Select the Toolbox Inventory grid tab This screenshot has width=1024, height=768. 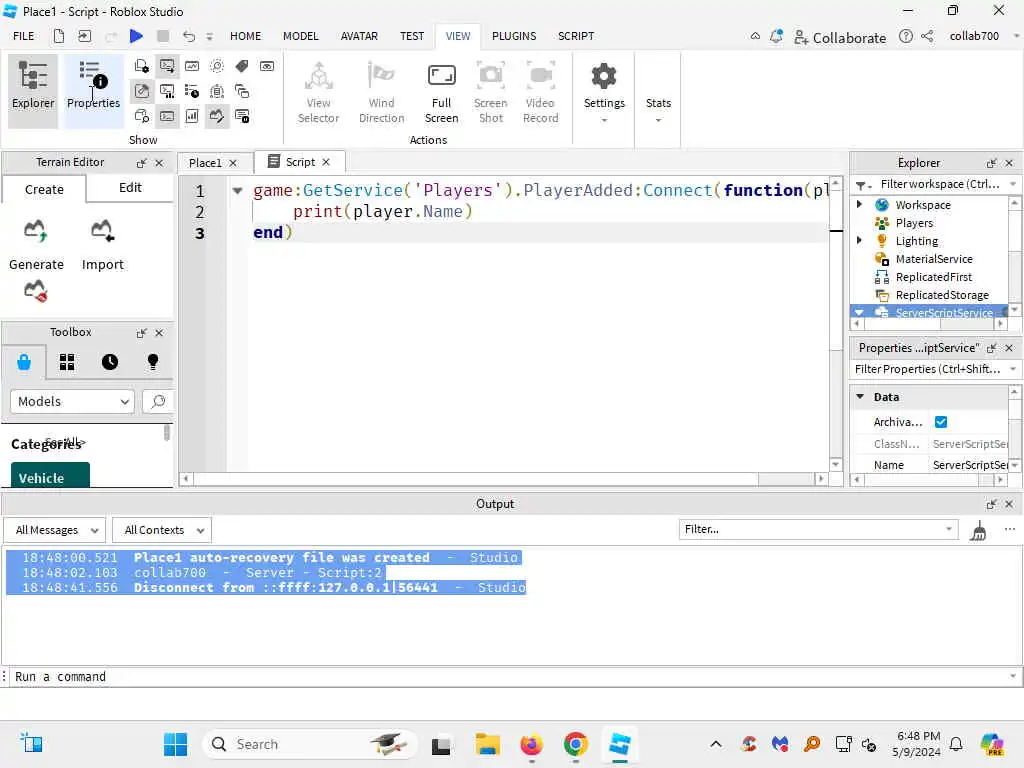[x=67, y=362]
